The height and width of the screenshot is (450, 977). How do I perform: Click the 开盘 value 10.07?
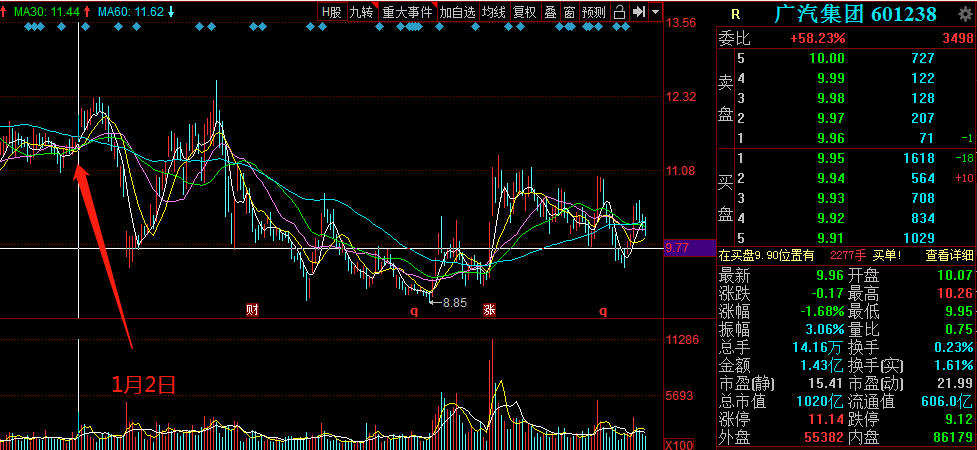(955, 275)
